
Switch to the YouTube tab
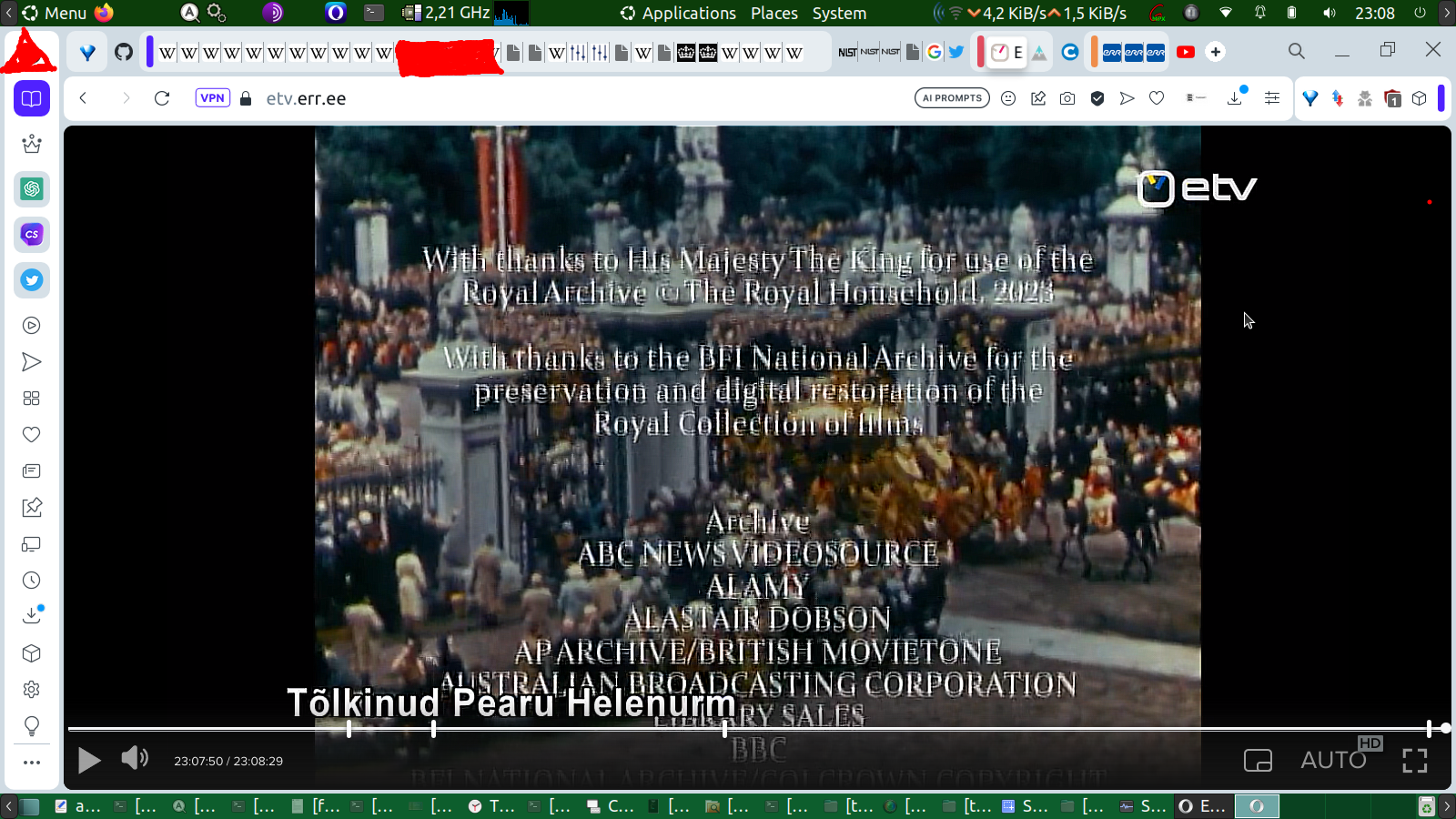[1186, 52]
